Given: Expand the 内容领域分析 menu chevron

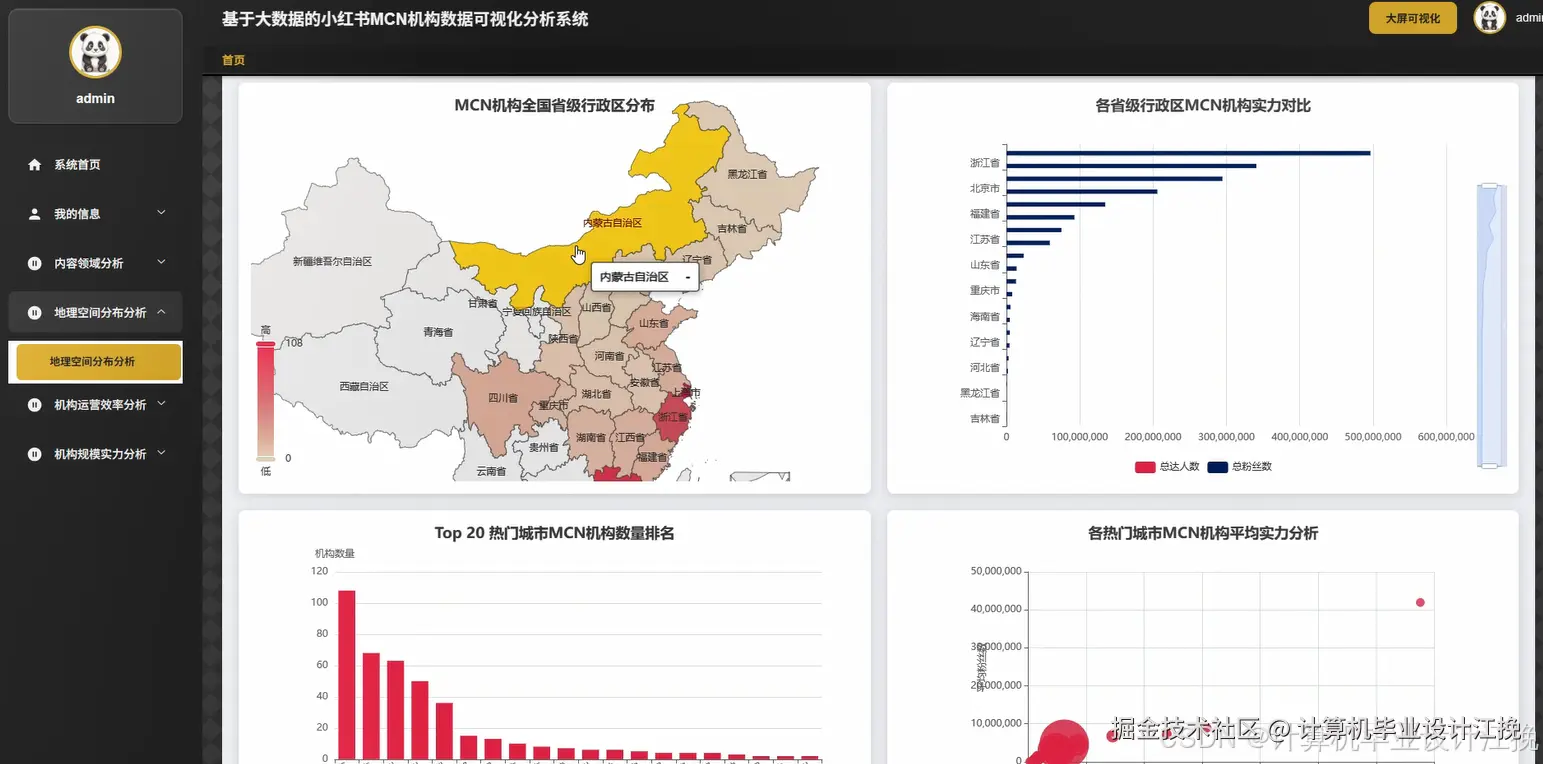Looking at the screenshot, I should (161, 262).
